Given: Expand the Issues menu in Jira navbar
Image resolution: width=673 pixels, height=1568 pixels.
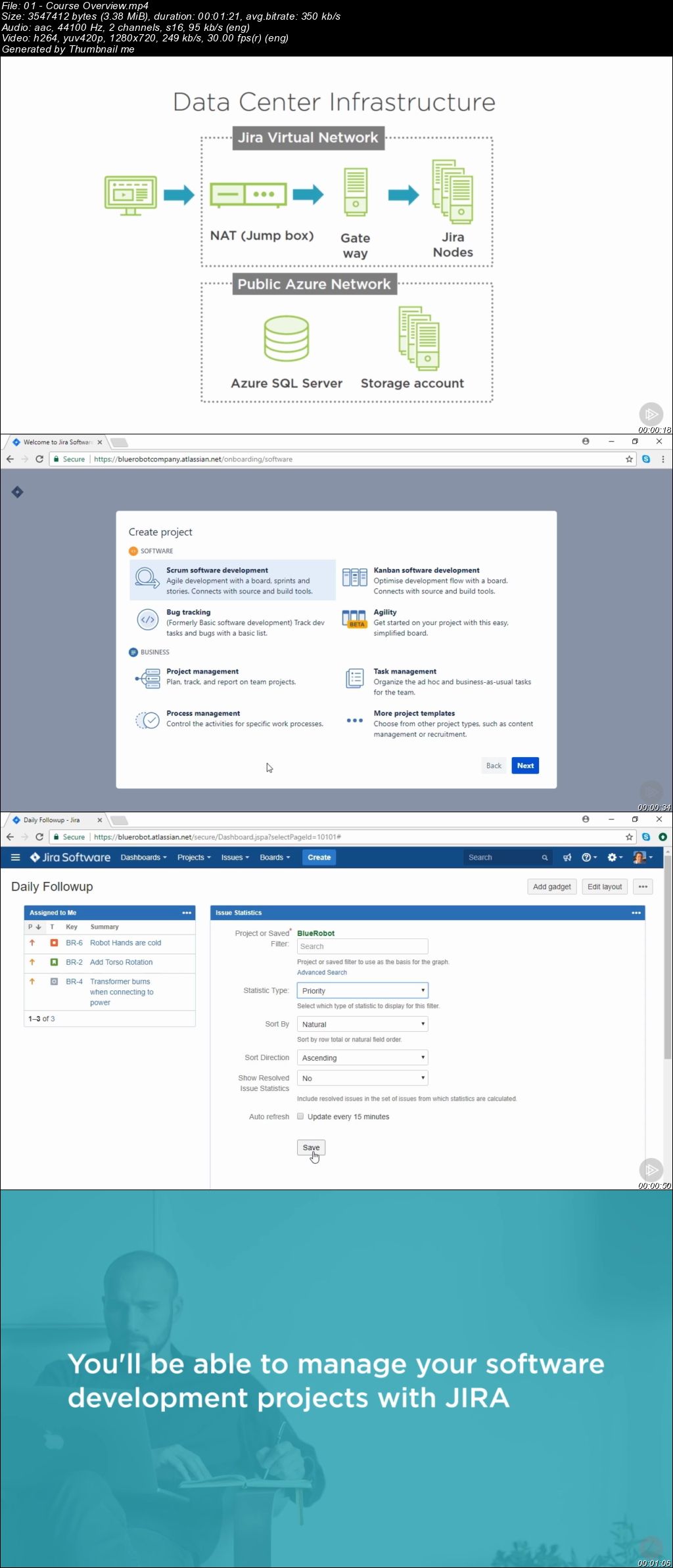Looking at the screenshot, I should [x=235, y=858].
